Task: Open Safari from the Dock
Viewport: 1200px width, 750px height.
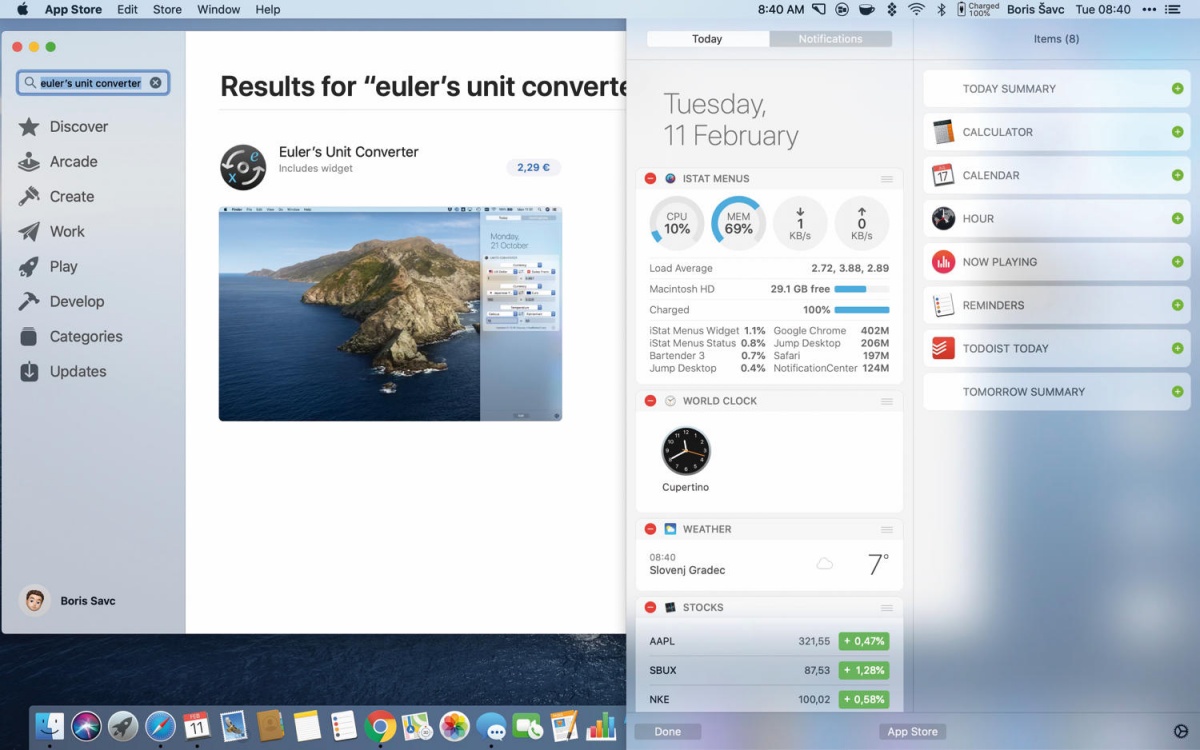Action: point(160,726)
